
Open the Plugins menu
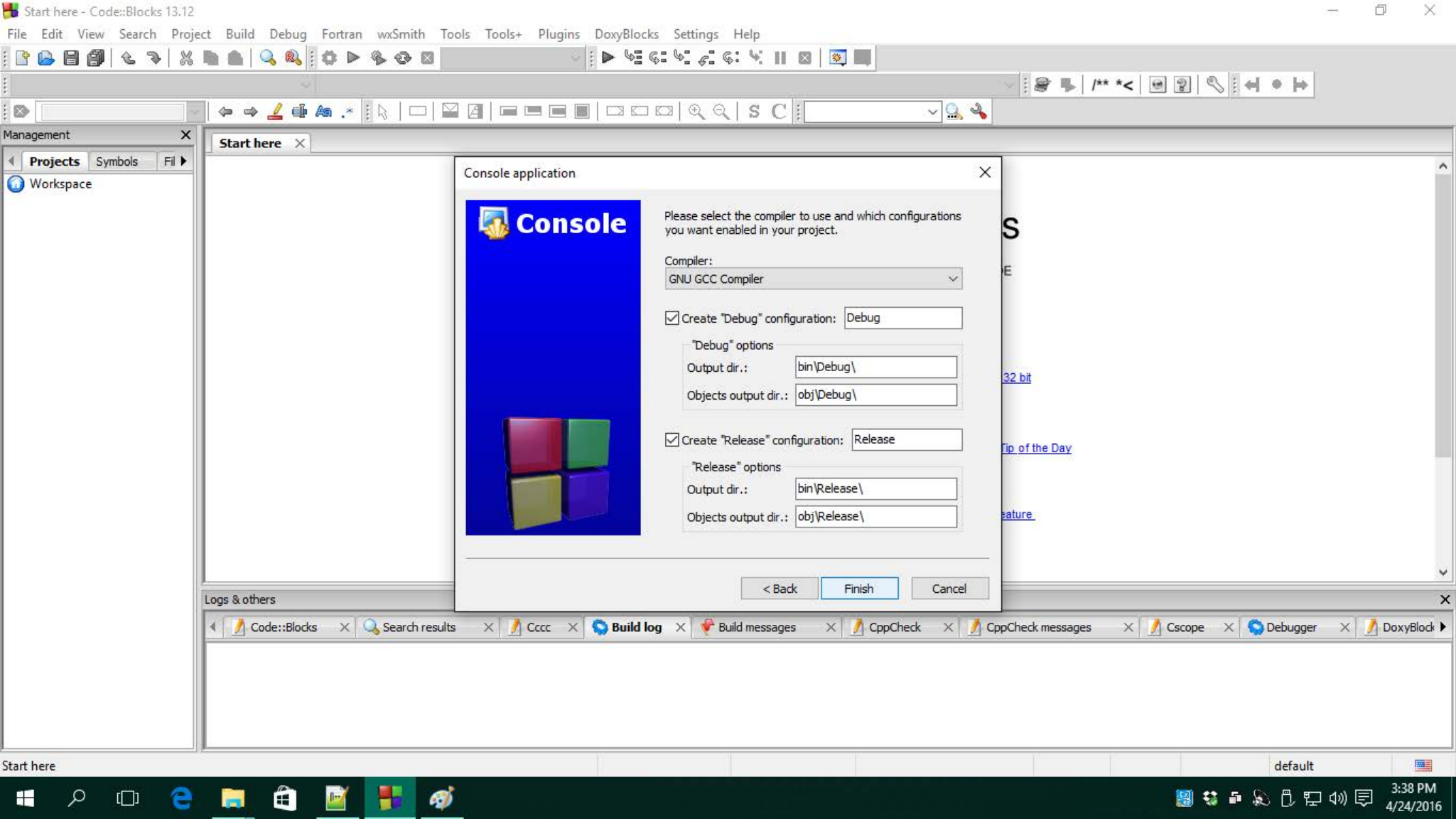[x=558, y=34]
